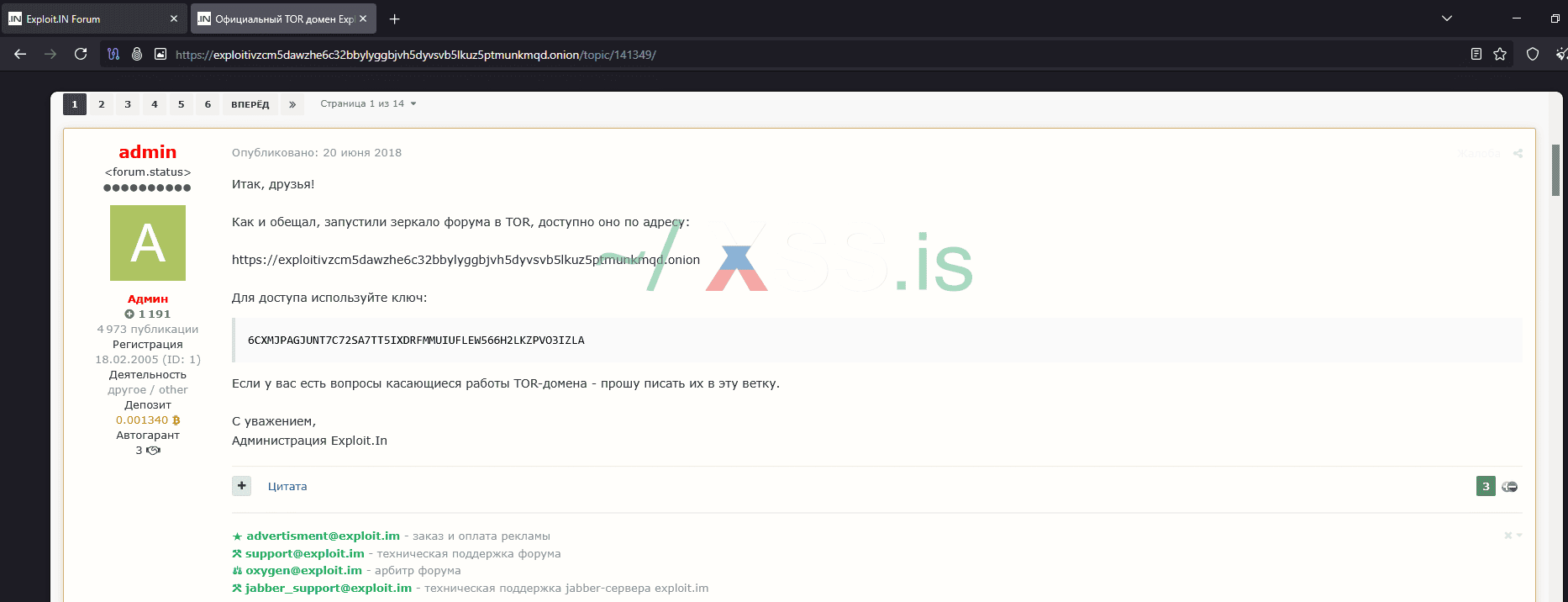Open the signature hide options dropdown
The width and height of the screenshot is (1568, 602).
click(1513, 536)
